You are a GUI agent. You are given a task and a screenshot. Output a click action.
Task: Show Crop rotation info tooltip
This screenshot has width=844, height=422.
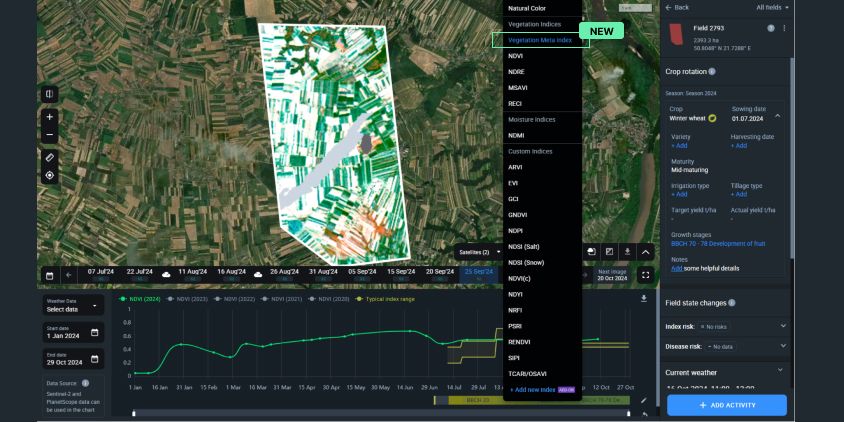[712, 72]
